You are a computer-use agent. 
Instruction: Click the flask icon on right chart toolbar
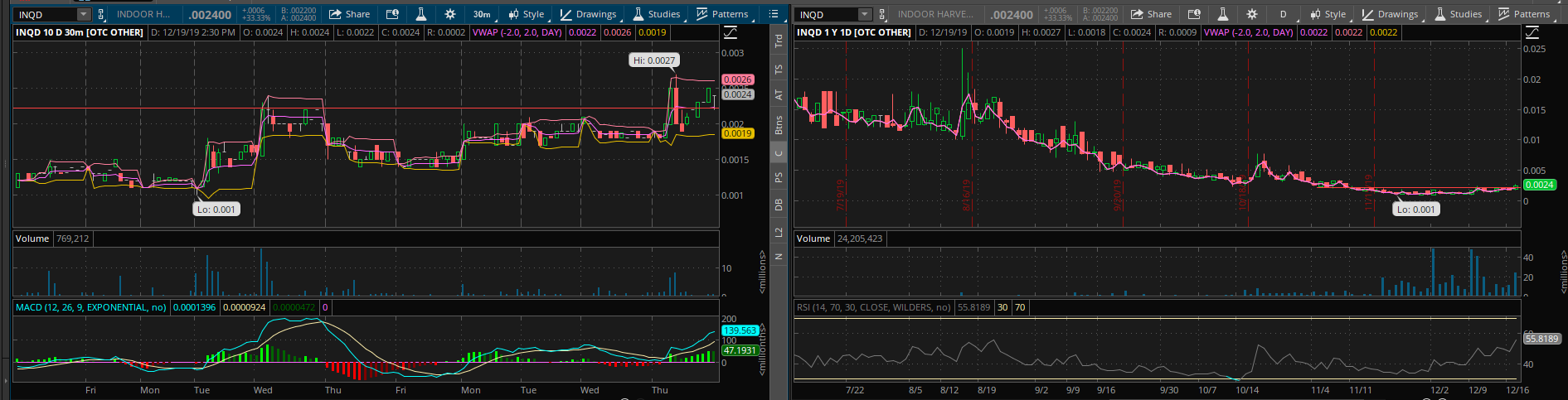pos(1223,14)
